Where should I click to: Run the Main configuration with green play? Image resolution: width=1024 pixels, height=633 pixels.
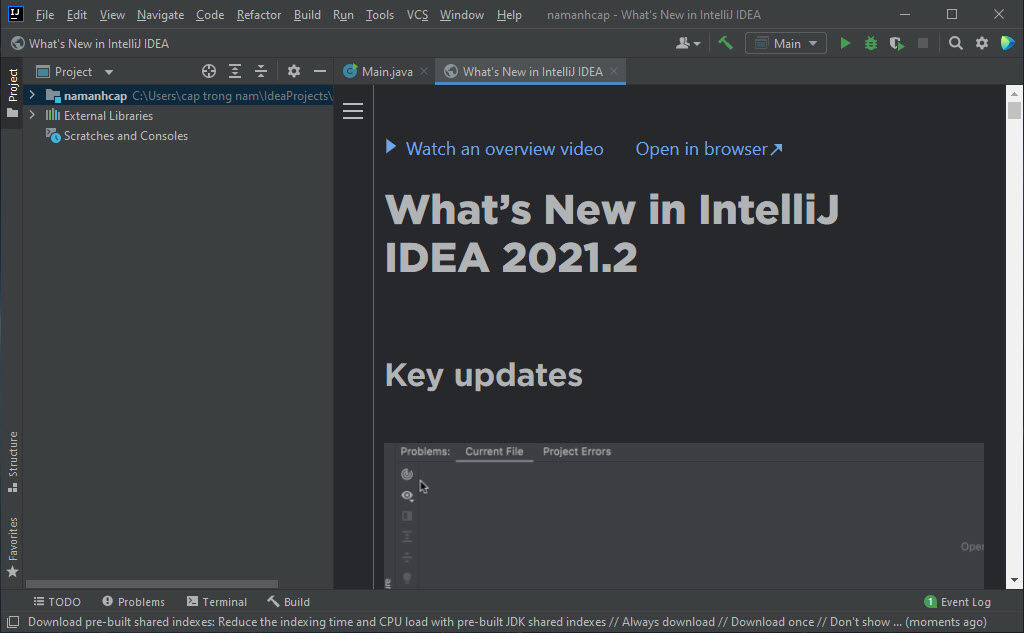845,43
